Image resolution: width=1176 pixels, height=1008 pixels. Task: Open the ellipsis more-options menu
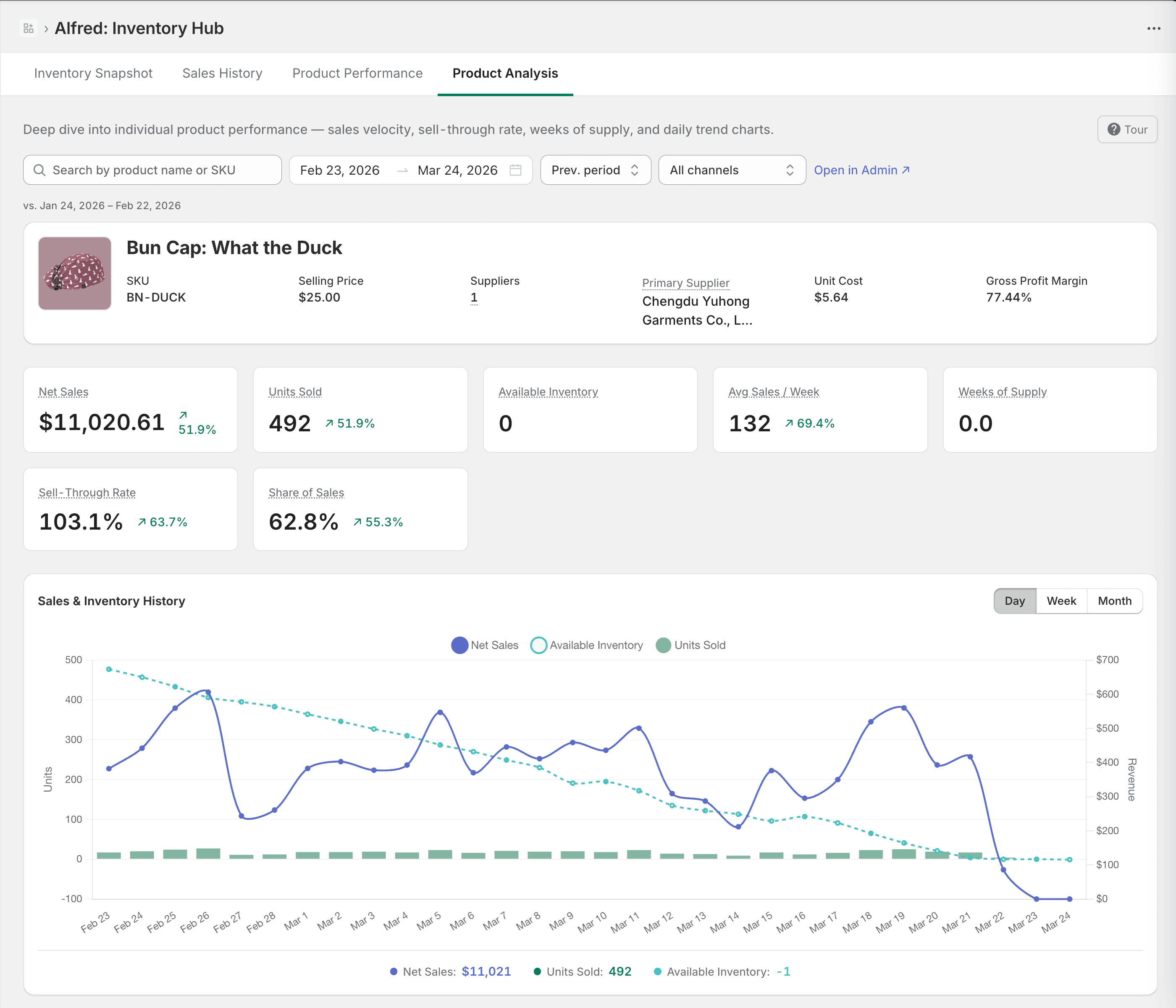click(1153, 28)
